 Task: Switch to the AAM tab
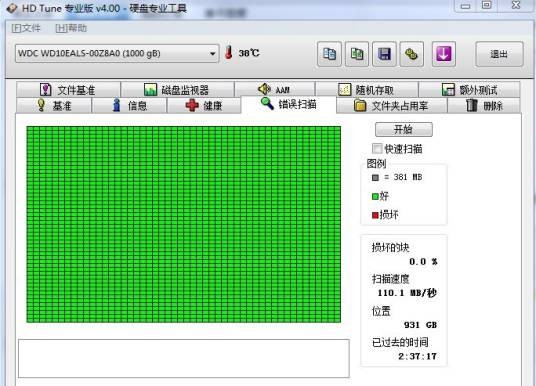(x=274, y=90)
